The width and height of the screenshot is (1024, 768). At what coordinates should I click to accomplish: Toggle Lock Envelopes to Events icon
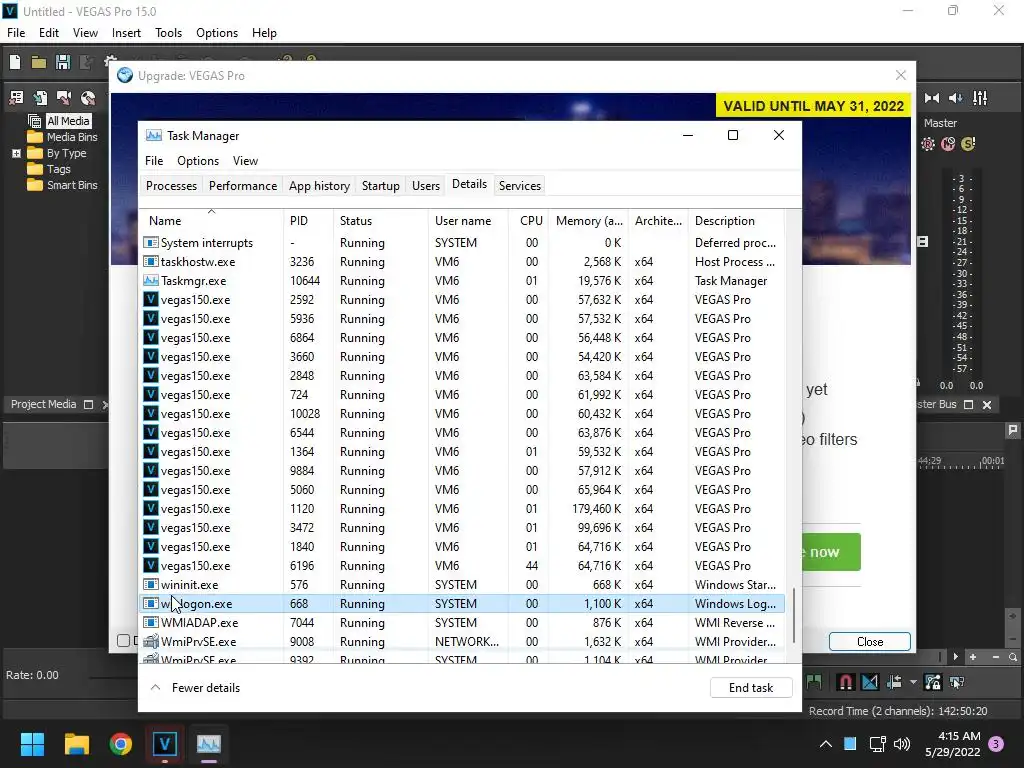[x=933, y=682]
